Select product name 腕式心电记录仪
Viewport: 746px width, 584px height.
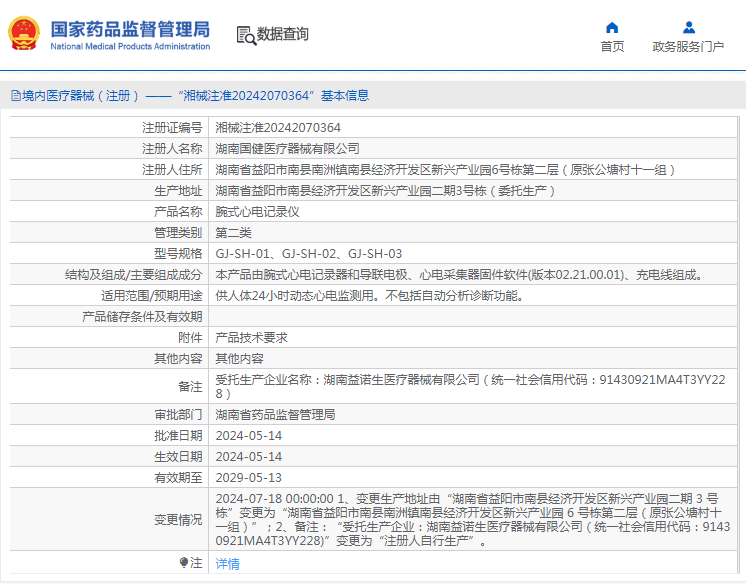pyautogui.click(x=257, y=211)
